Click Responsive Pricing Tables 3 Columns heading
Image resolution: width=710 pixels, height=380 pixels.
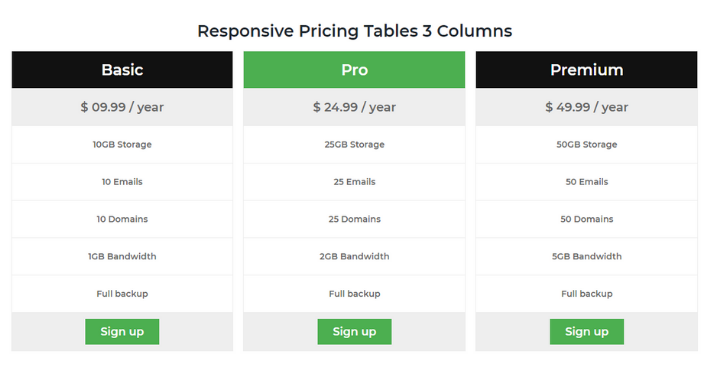[x=355, y=31]
